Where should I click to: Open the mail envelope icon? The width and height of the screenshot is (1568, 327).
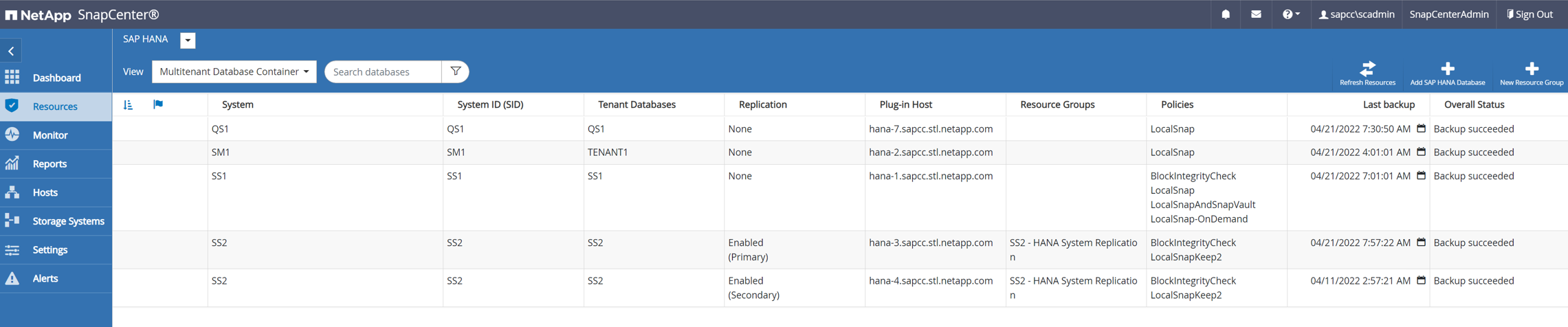click(1256, 14)
